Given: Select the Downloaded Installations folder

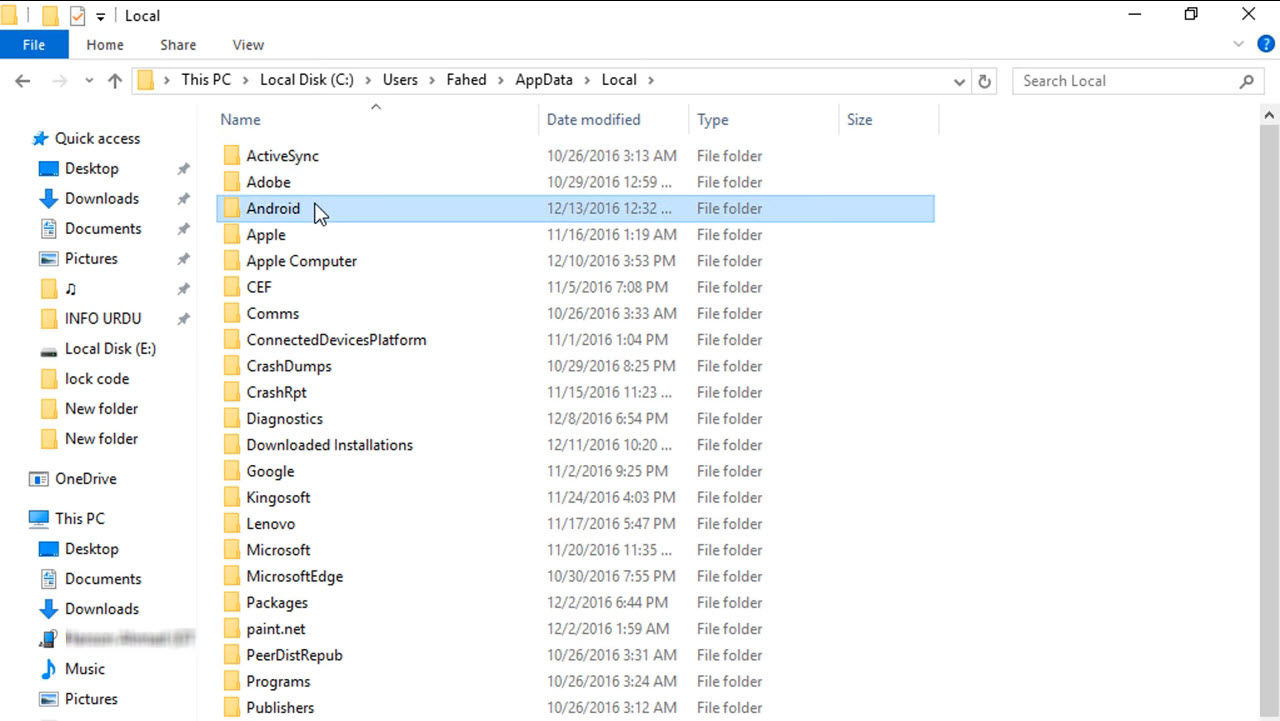Looking at the screenshot, I should [329, 445].
